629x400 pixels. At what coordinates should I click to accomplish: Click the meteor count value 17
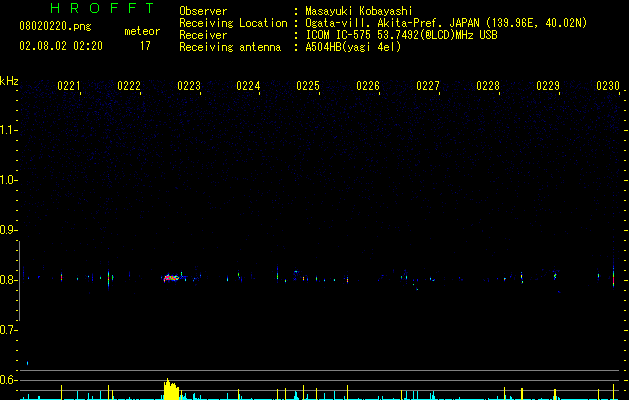click(x=145, y=46)
